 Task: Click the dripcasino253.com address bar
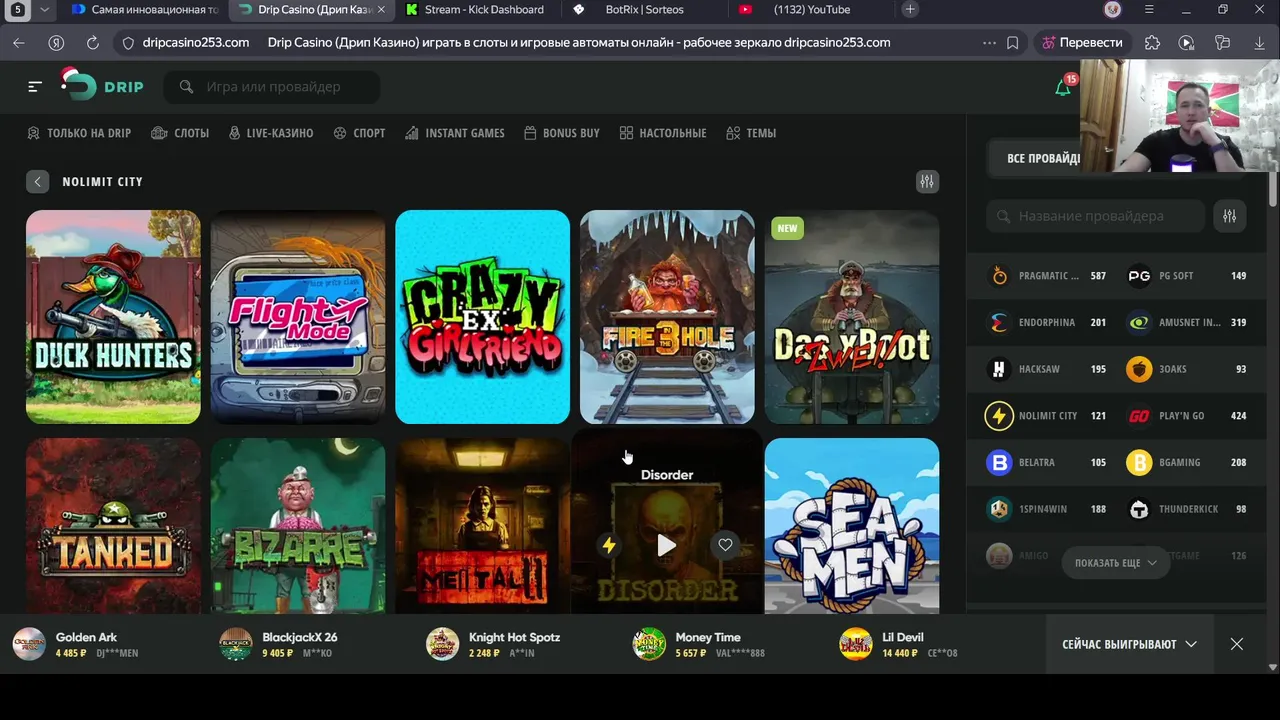tap(196, 43)
